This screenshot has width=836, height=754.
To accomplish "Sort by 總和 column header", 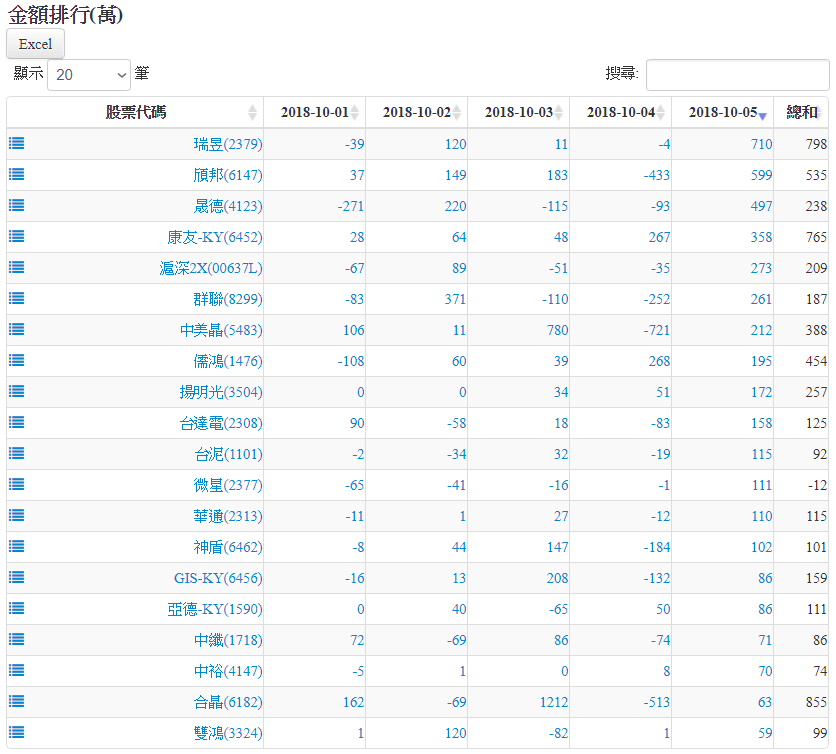I will [801, 112].
